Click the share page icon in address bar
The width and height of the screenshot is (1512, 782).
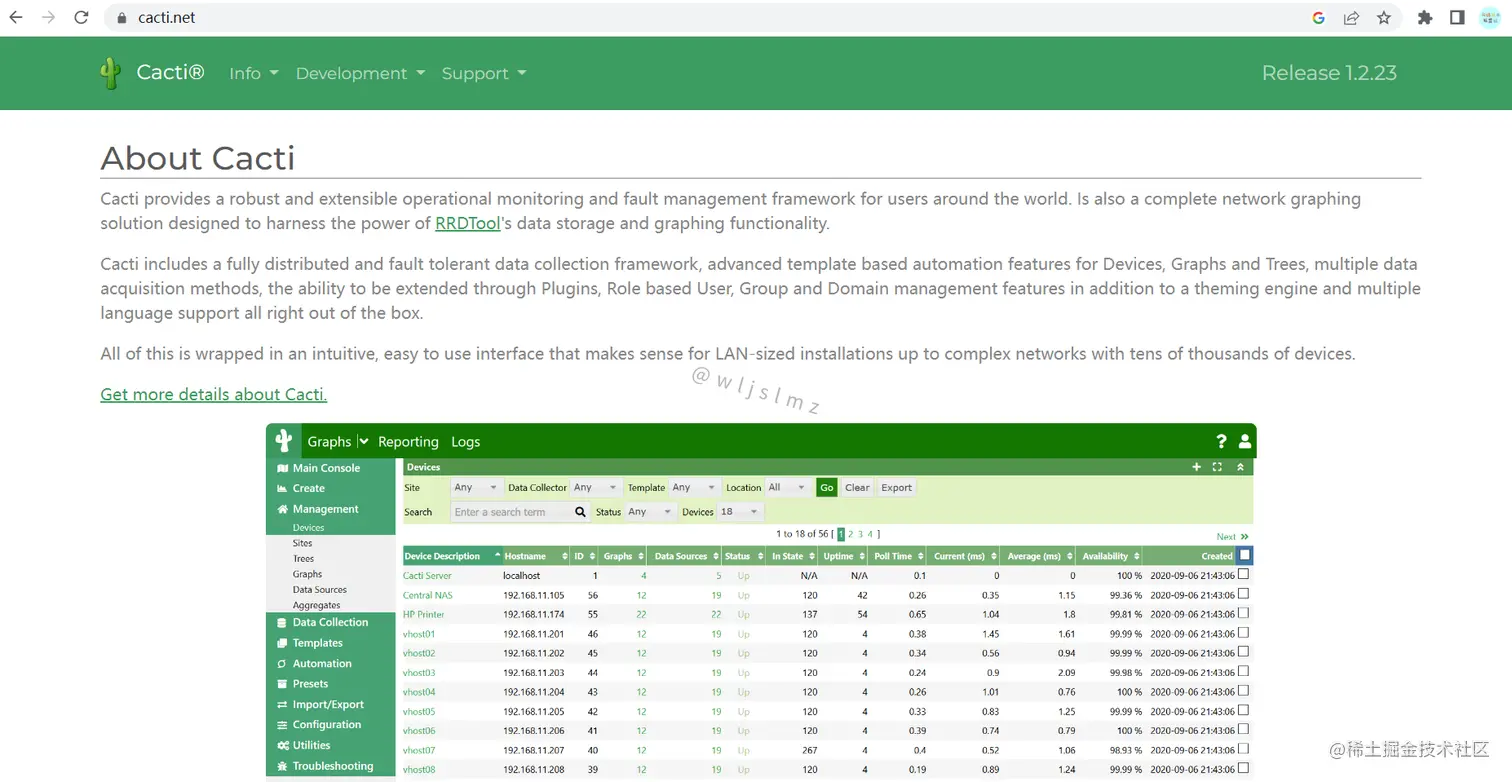[x=1351, y=17]
